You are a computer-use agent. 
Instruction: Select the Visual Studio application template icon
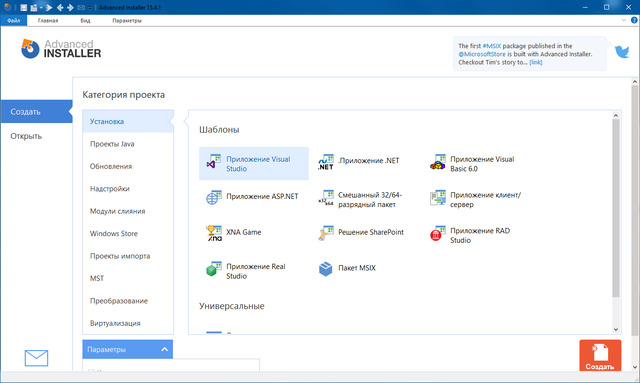213,163
